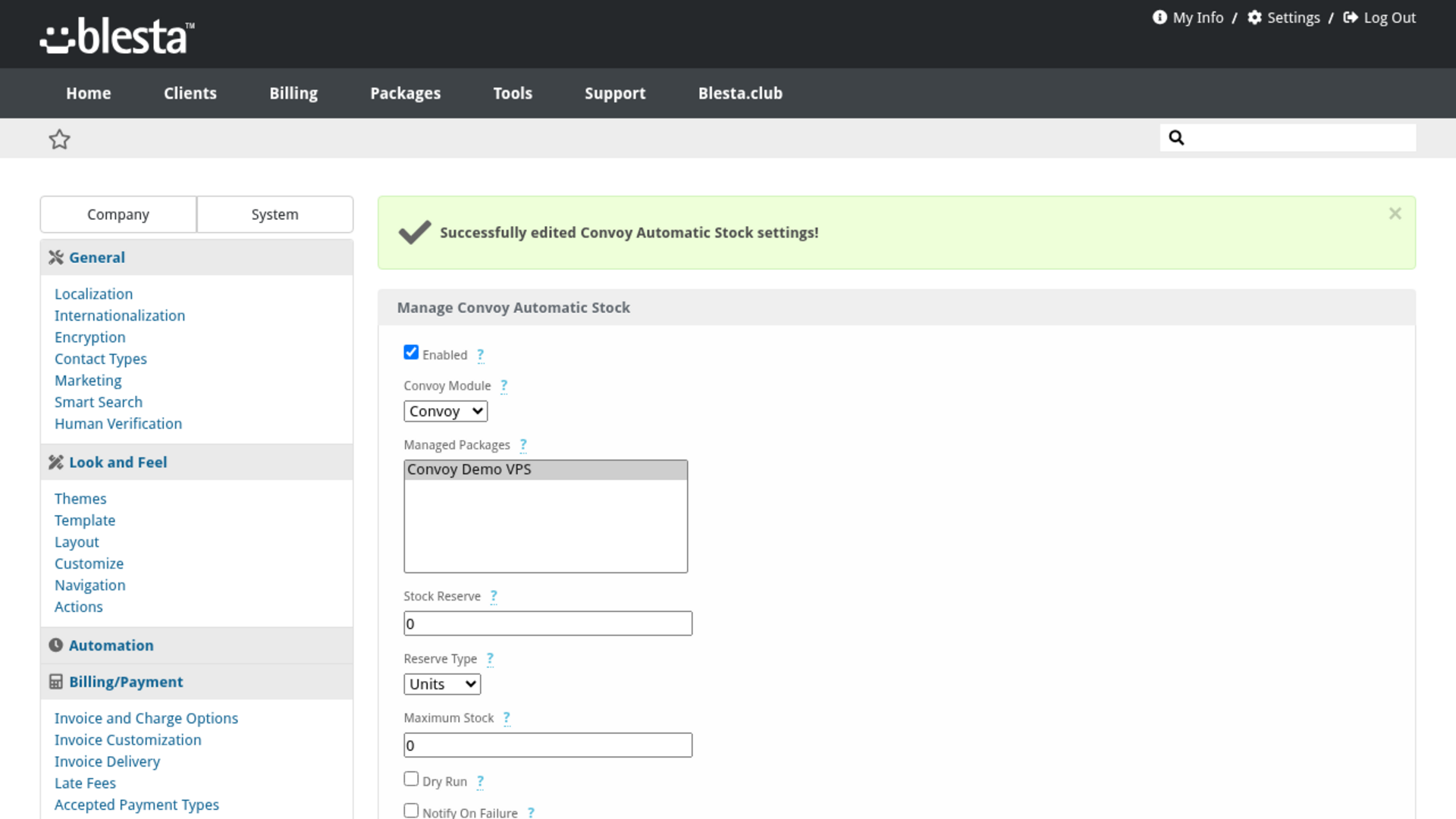
Task: Open Invoice Delivery settings
Action: (x=107, y=761)
